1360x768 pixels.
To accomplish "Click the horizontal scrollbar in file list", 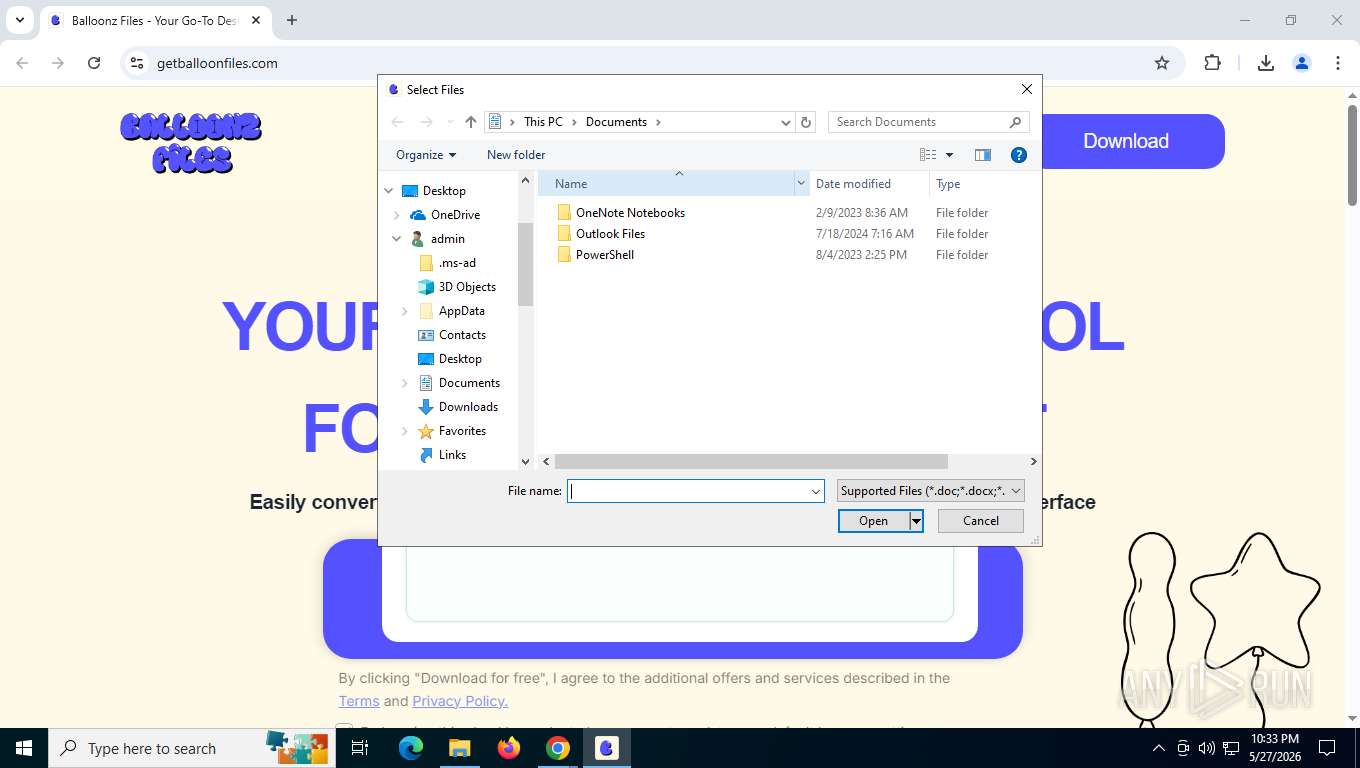I will 750,462.
